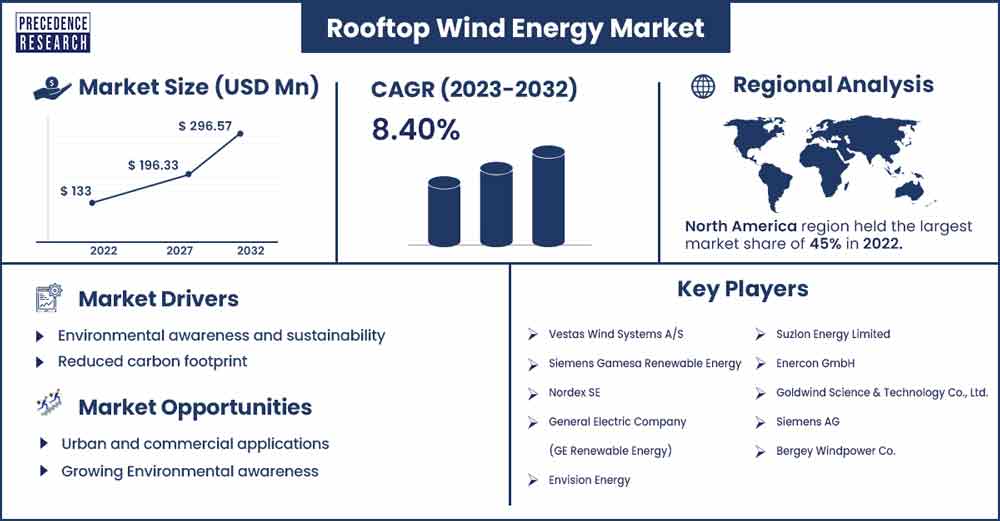1000x521 pixels.
Task: Click Suzlon Energy Limited name
Action: pyautogui.click(x=833, y=334)
